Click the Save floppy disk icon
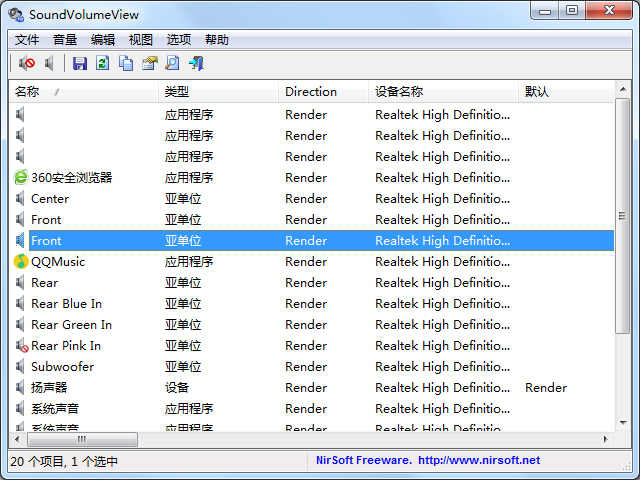The image size is (640, 480). pos(80,63)
